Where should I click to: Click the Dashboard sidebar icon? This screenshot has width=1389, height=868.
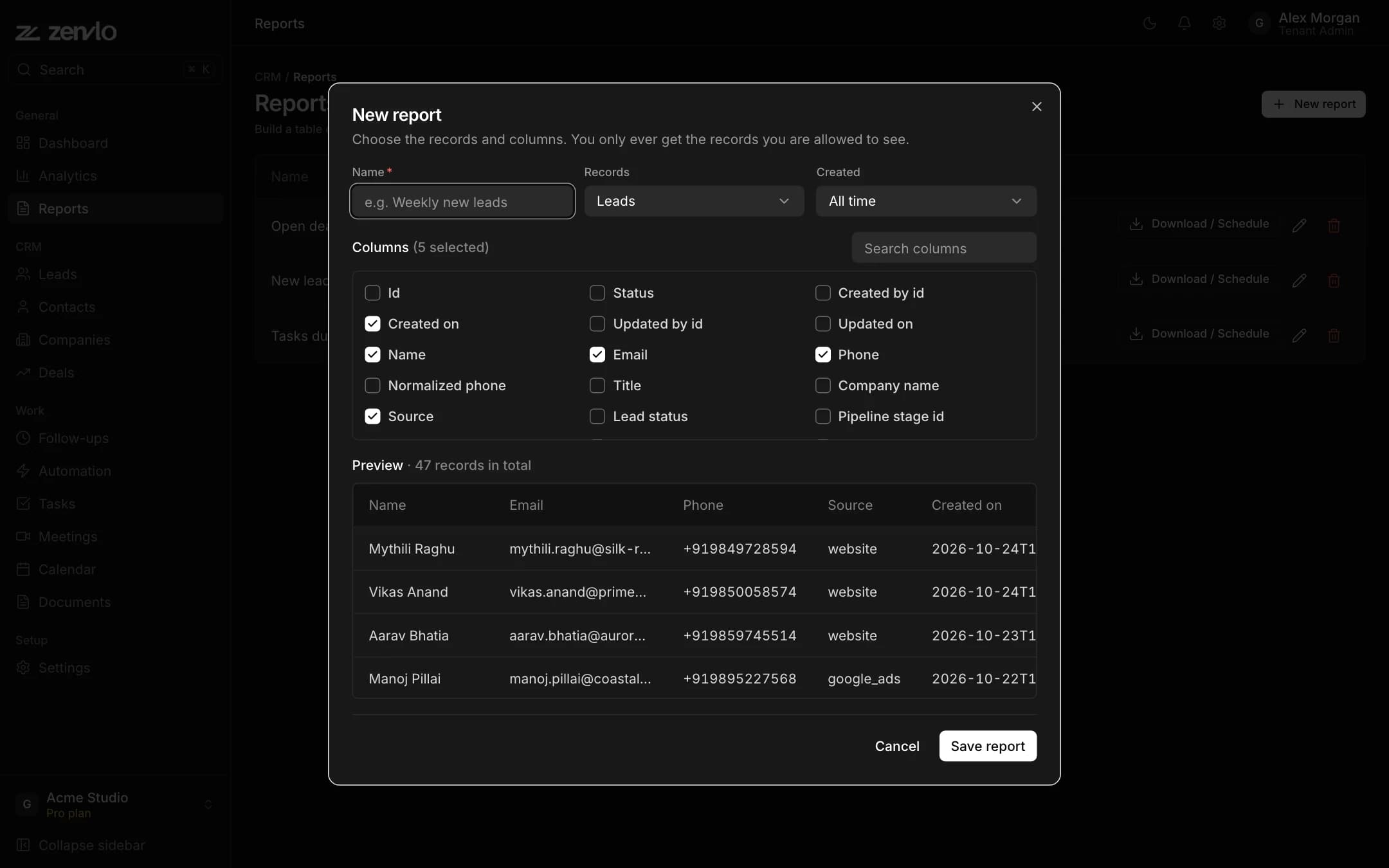23,143
